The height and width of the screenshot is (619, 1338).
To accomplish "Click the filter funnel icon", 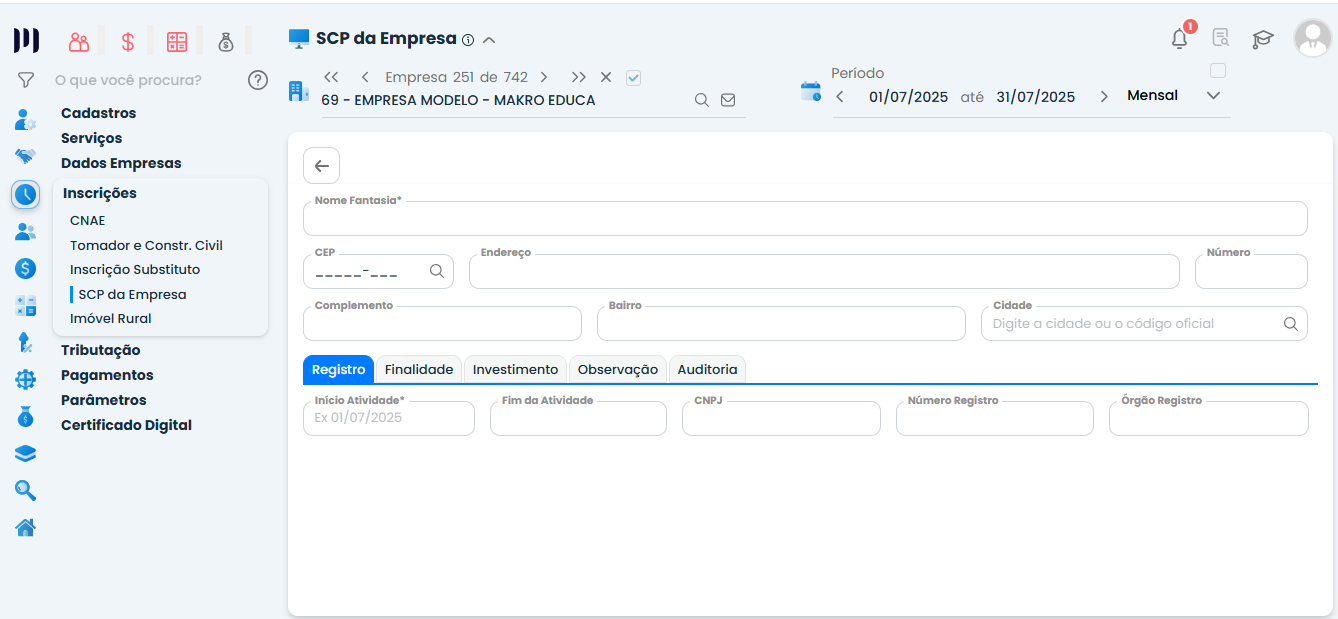I will pyautogui.click(x=26, y=80).
